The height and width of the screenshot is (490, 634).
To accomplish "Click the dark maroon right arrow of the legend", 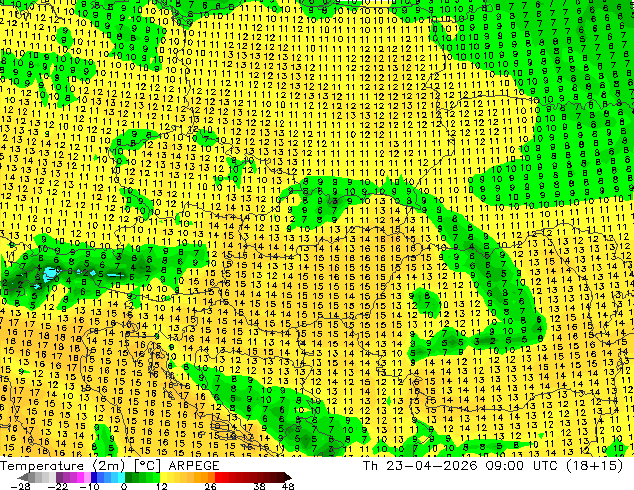I will 288,477.
